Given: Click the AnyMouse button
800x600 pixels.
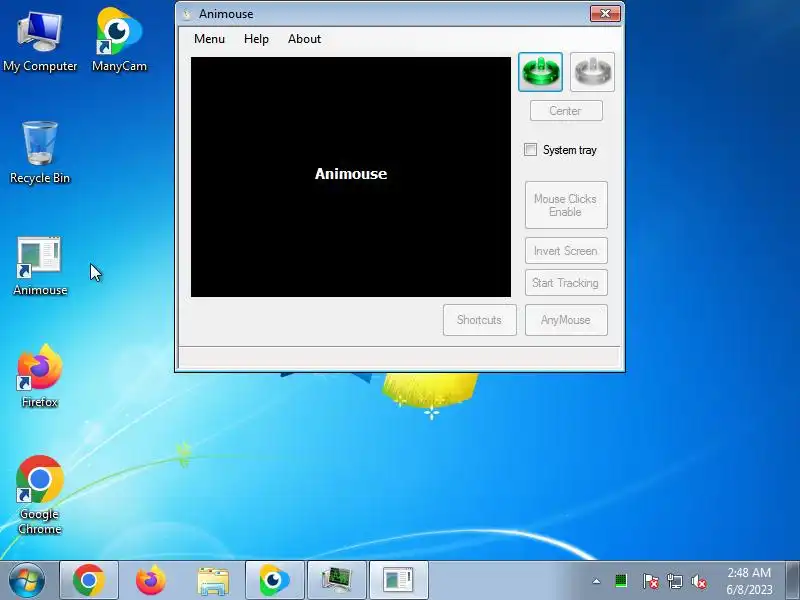Looking at the screenshot, I should click(566, 320).
